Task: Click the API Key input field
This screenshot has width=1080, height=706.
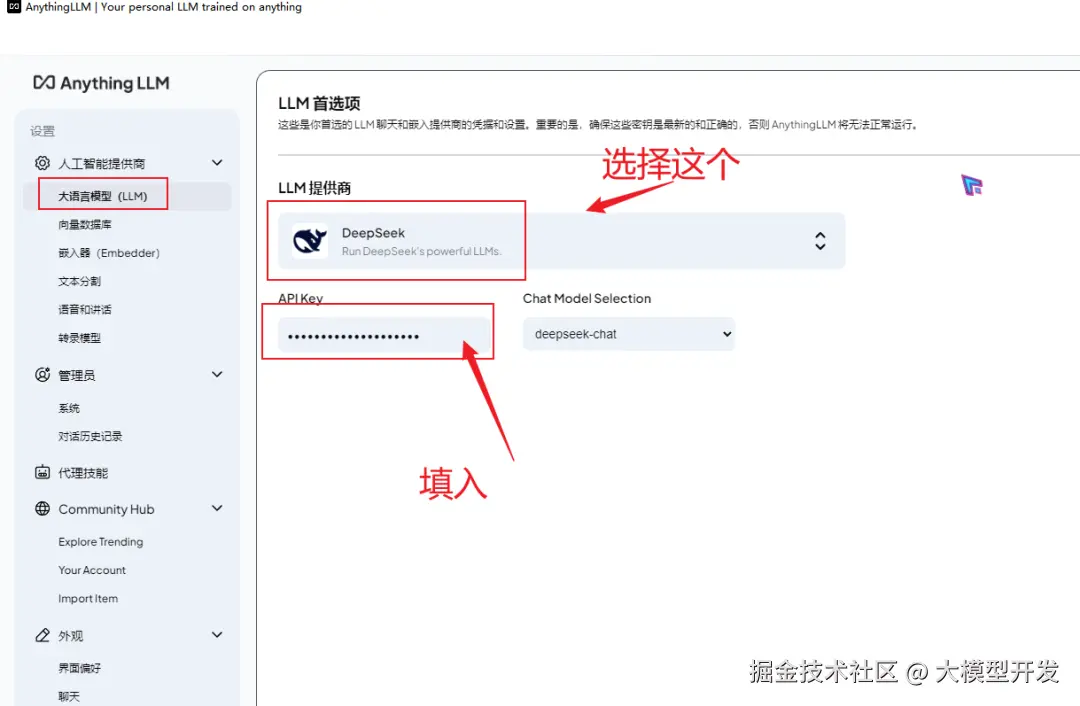Action: 384,335
